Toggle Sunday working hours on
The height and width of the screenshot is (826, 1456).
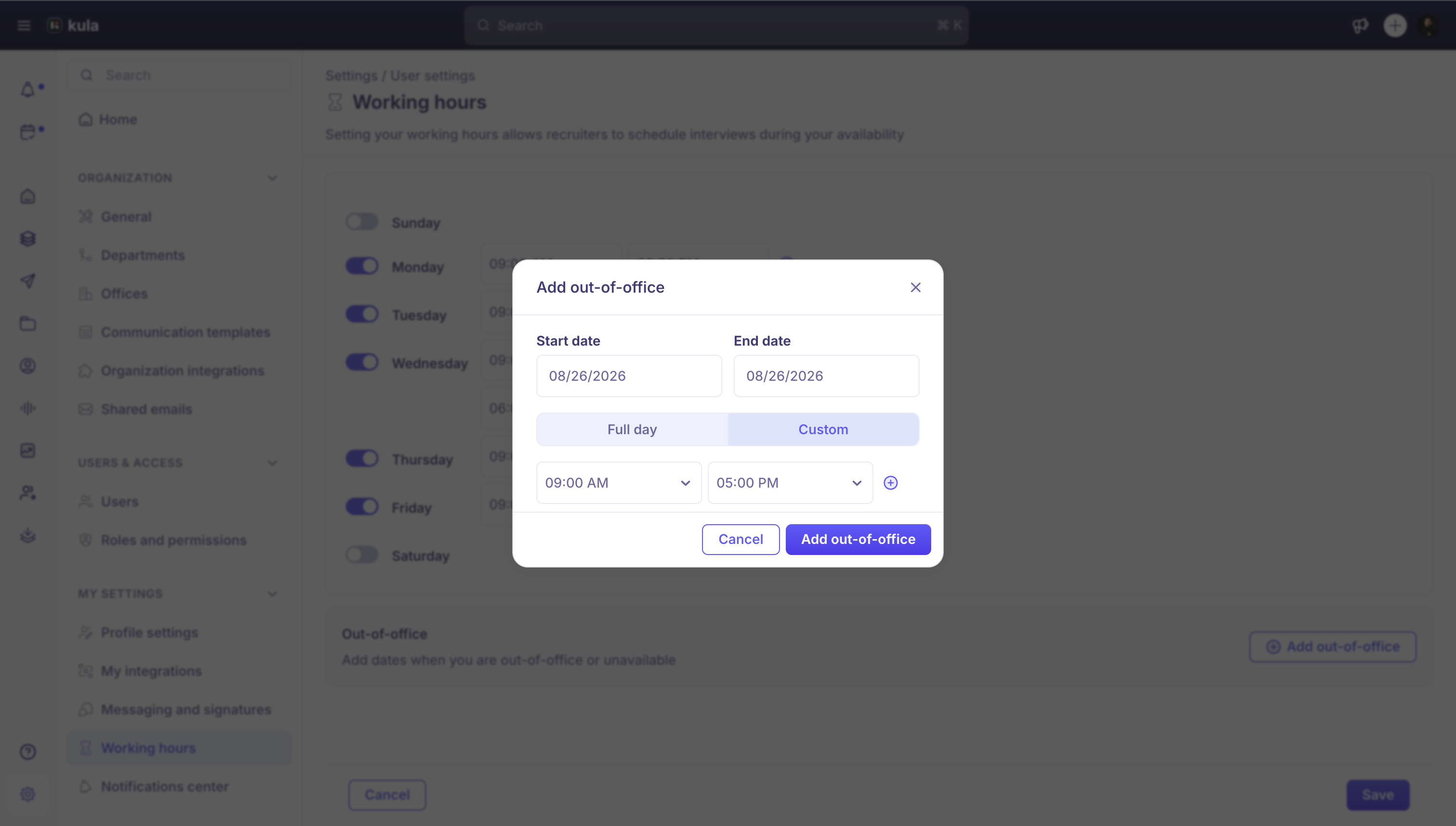tap(362, 222)
